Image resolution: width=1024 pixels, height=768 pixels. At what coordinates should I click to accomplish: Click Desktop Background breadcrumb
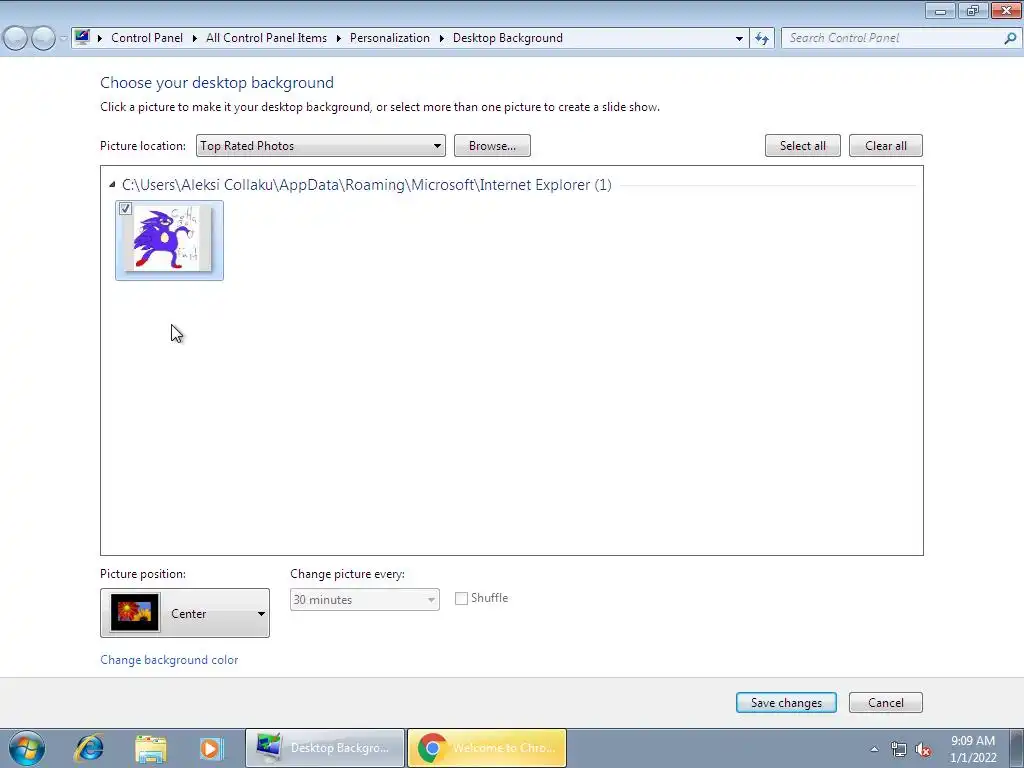pyautogui.click(x=507, y=38)
